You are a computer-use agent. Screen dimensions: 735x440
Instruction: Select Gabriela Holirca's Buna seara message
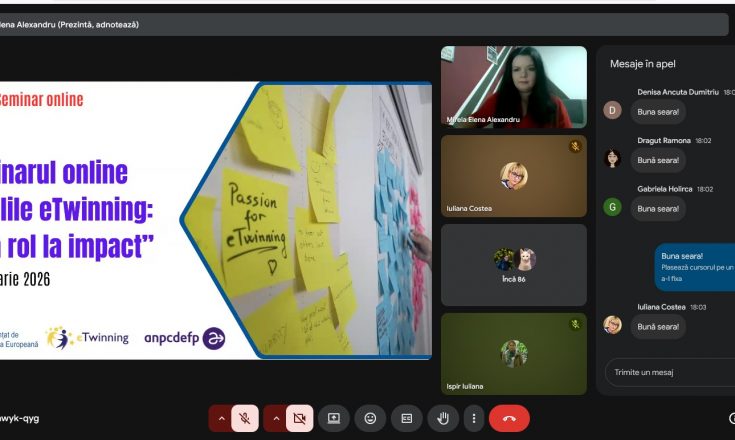(x=658, y=209)
